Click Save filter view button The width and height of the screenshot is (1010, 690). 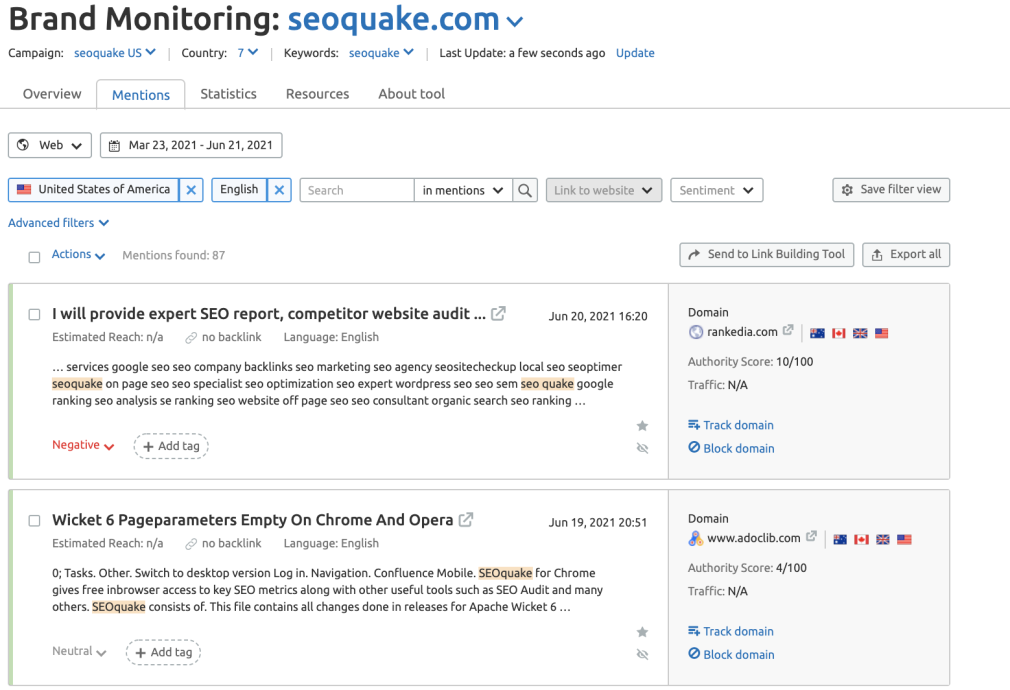click(x=891, y=190)
